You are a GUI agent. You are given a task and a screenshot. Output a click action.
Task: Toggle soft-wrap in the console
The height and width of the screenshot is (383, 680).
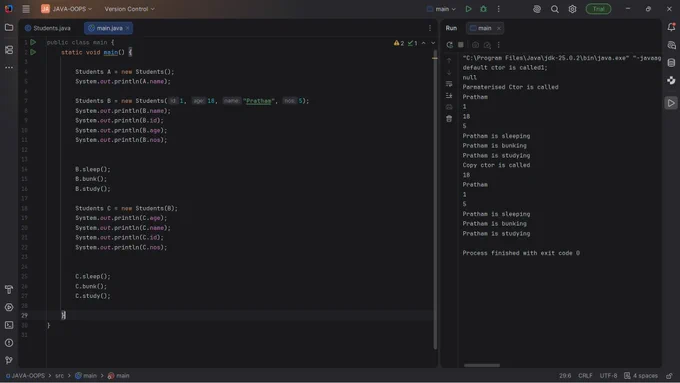point(449,84)
